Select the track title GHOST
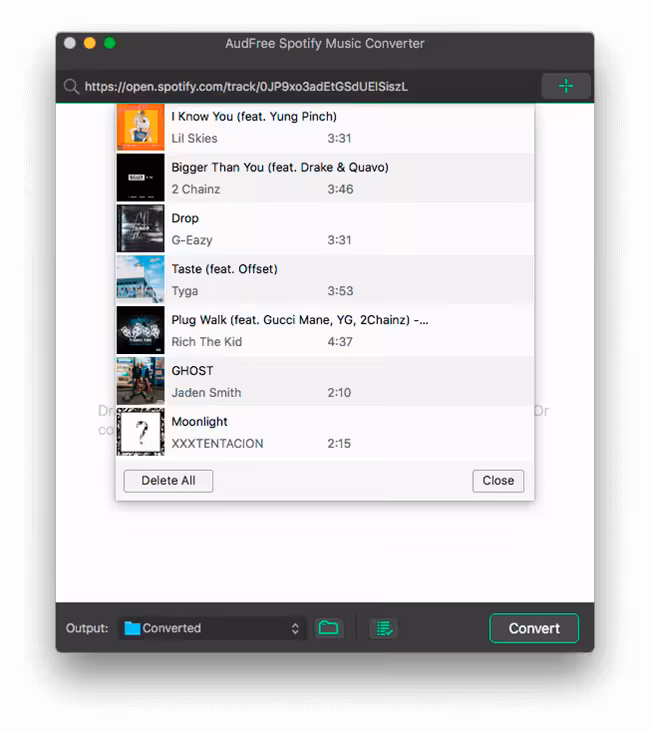The image size is (650, 732). pos(192,371)
